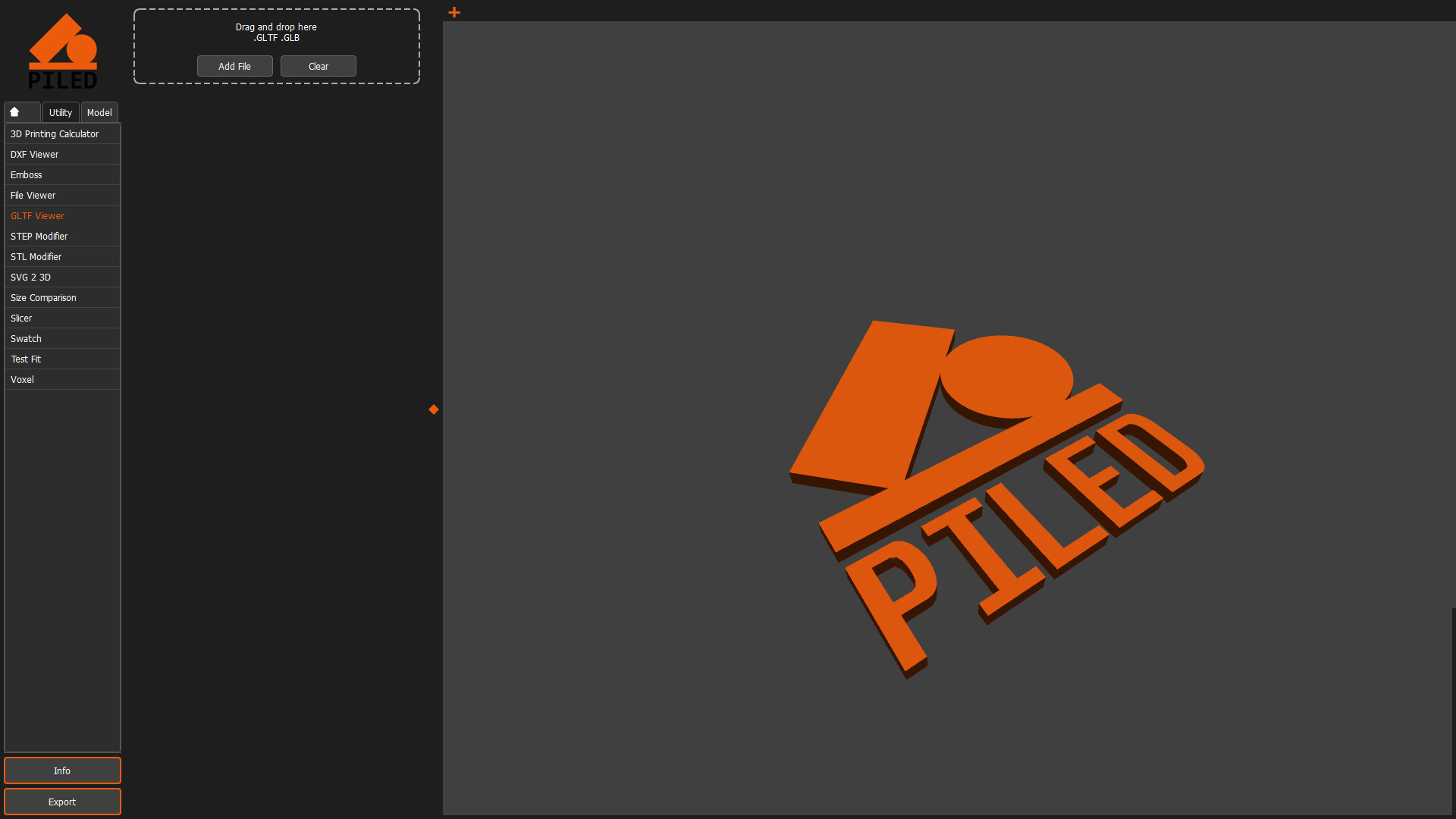The width and height of the screenshot is (1456, 819).
Task: Select the GLTF Viewer utility
Action: pos(37,215)
